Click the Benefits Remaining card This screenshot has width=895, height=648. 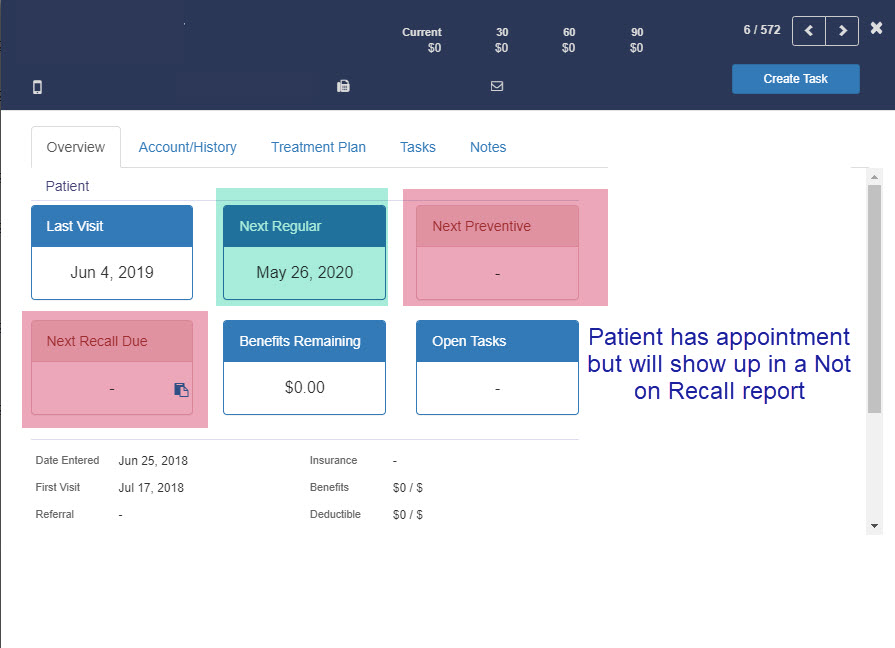tap(304, 365)
